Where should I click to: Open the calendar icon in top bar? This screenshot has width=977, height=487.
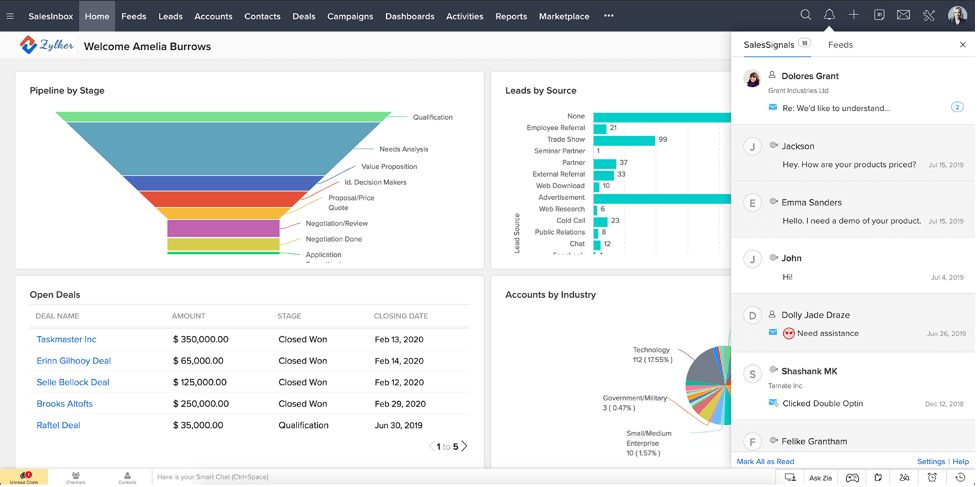(x=879, y=16)
